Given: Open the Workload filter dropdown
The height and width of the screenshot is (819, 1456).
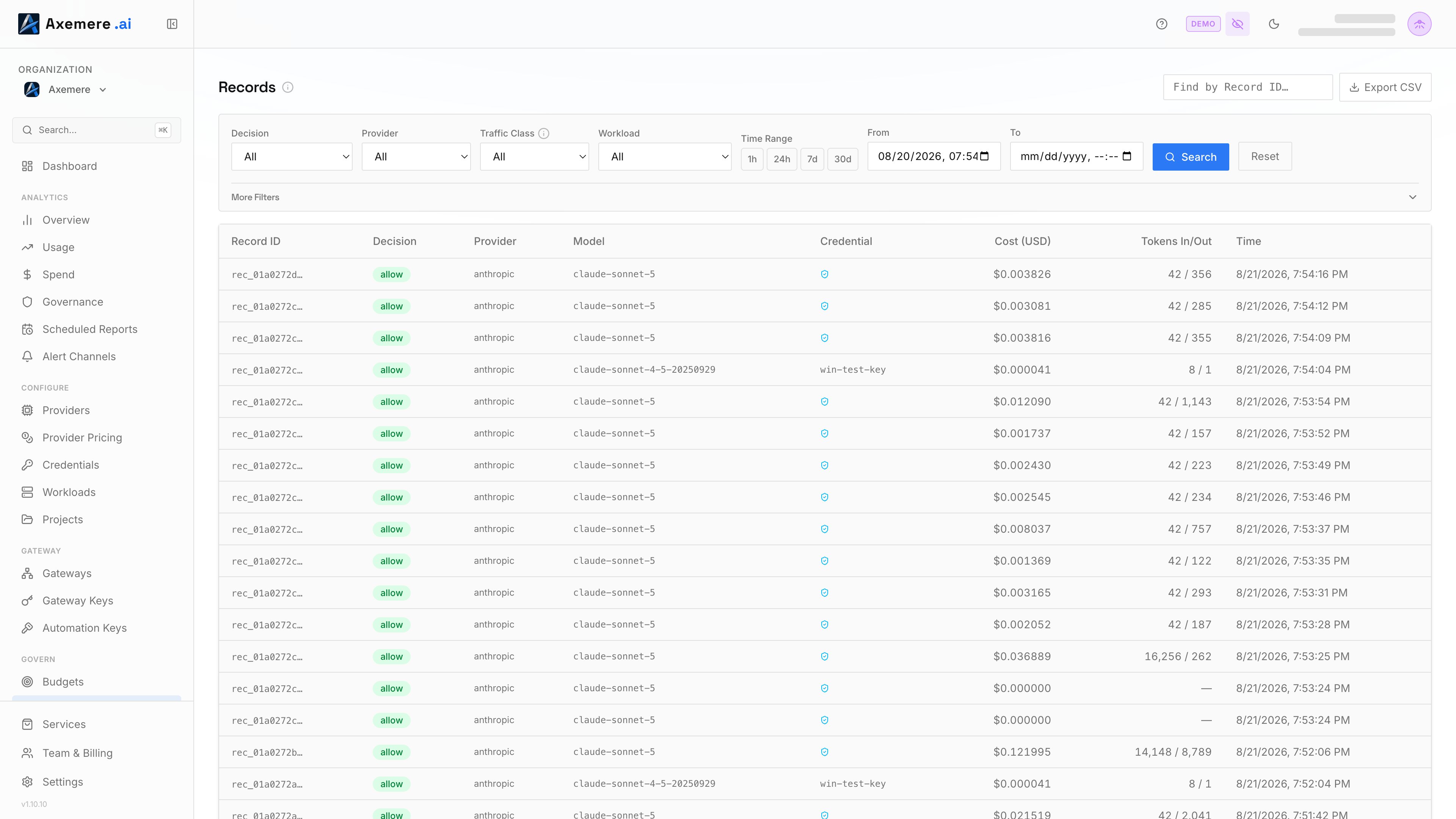Looking at the screenshot, I should click(x=665, y=157).
